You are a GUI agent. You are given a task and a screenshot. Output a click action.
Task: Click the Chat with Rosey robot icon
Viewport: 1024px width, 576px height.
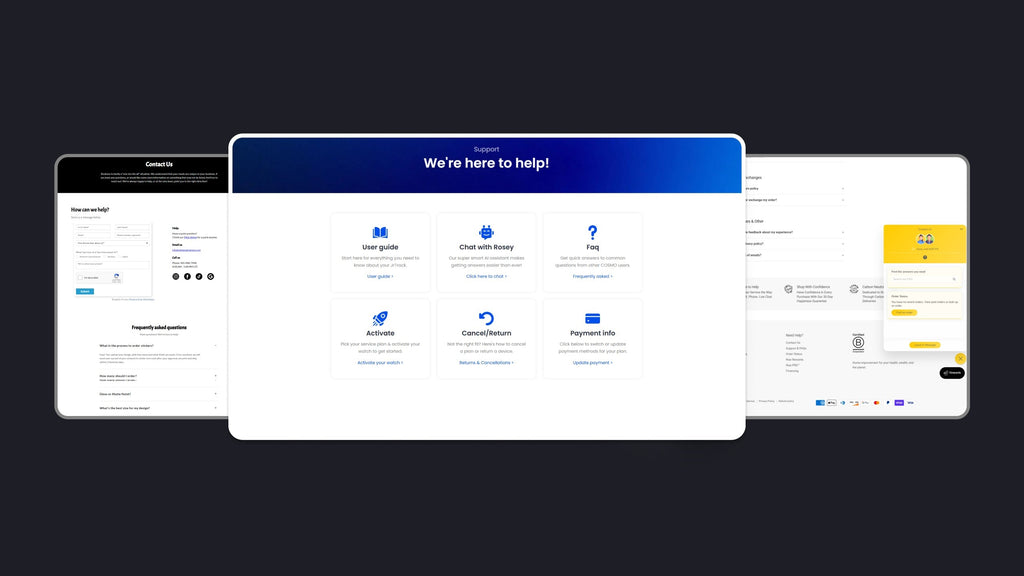click(x=486, y=232)
